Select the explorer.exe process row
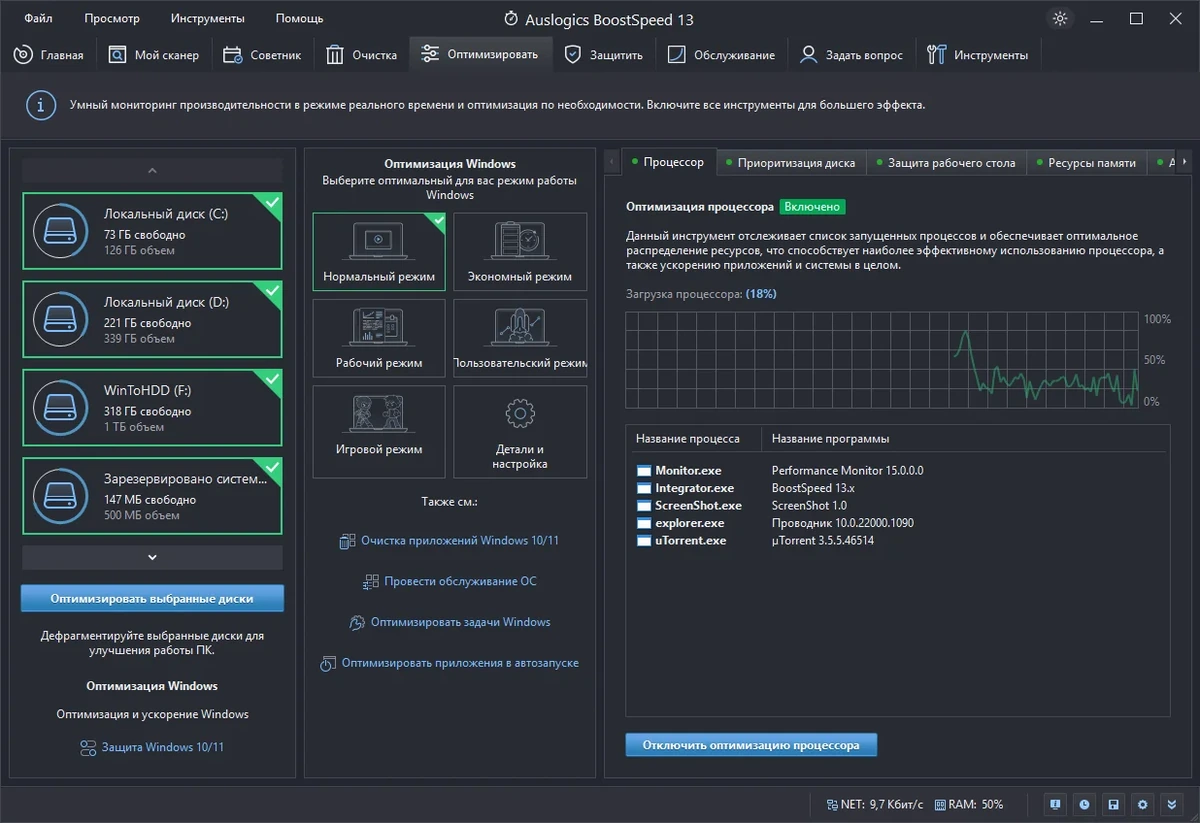The width and height of the screenshot is (1200, 823). pyautogui.click(x=897, y=523)
